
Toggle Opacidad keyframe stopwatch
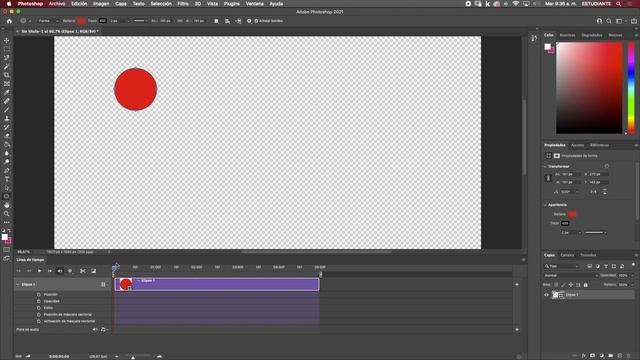[39, 301]
